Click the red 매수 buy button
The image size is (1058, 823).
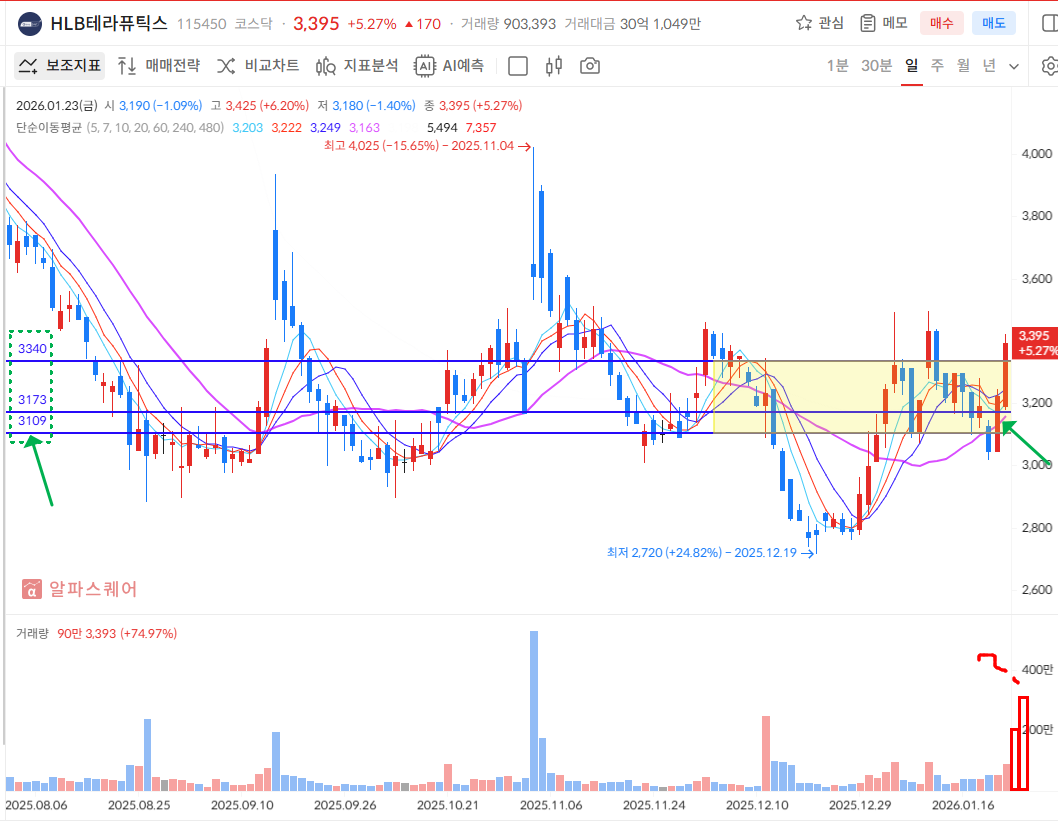pos(942,23)
